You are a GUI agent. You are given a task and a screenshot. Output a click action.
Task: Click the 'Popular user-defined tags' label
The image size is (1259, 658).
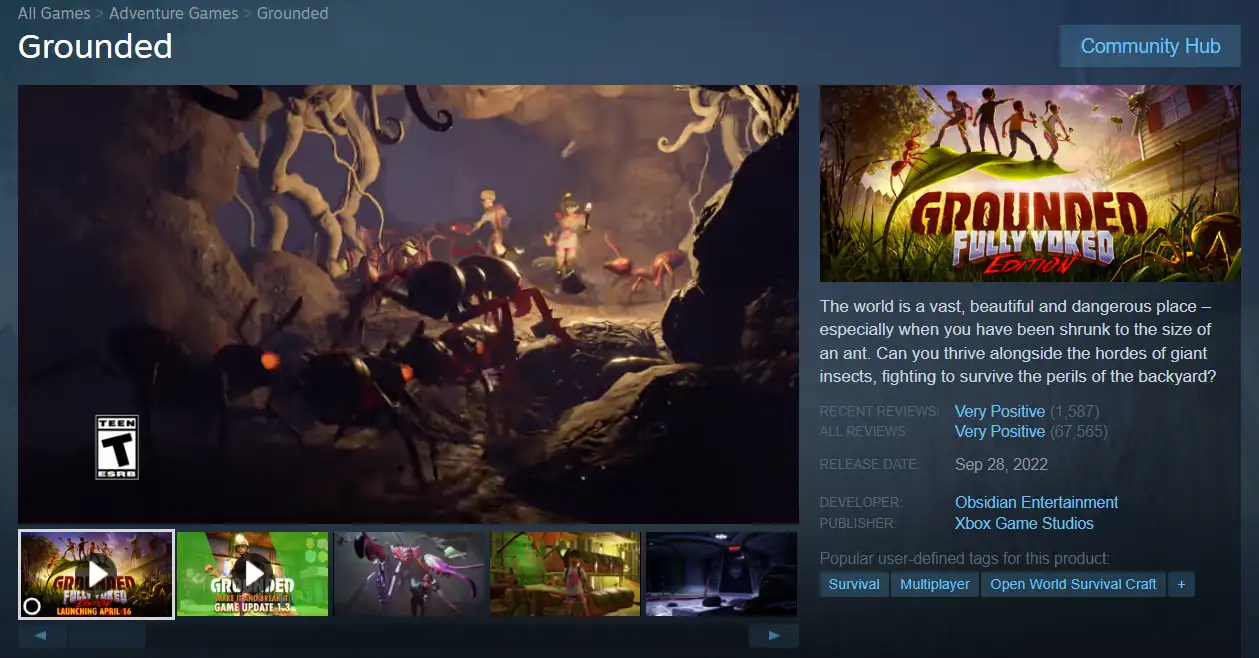click(x=965, y=559)
